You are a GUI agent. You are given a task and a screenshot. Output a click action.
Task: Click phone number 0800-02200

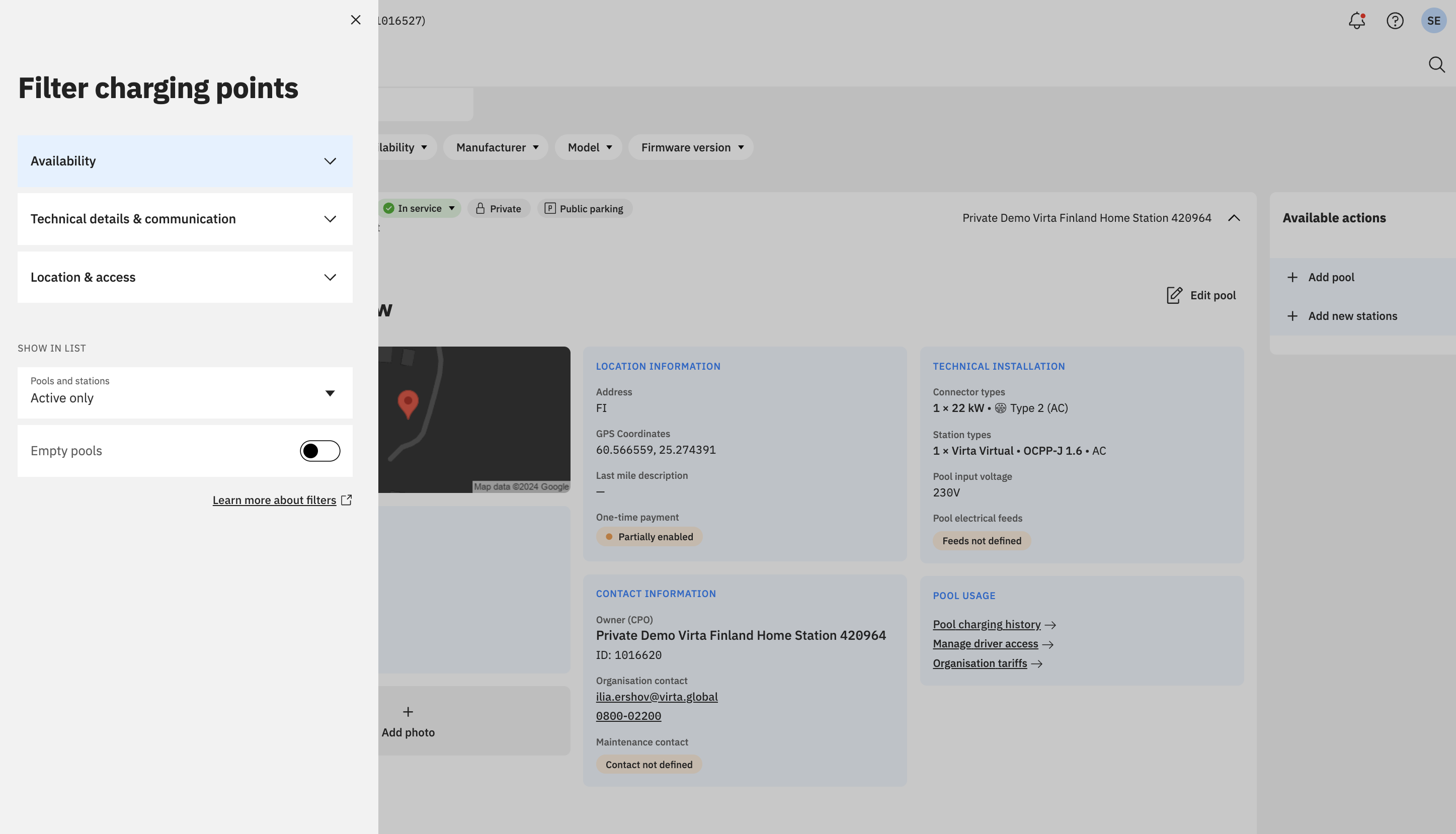point(628,716)
